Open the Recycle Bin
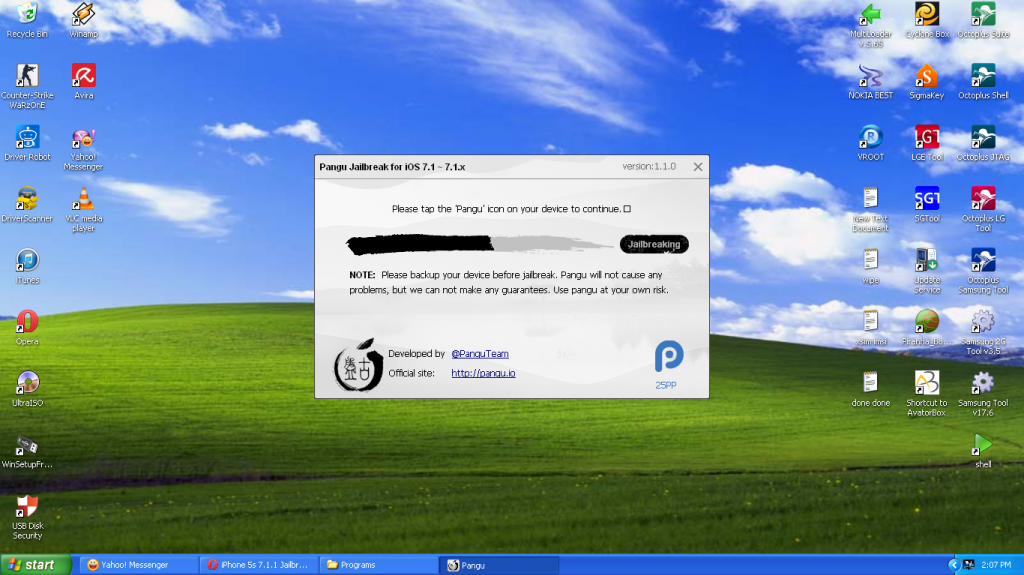This screenshot has width=1024, height=575. click(x=27, y=14)
